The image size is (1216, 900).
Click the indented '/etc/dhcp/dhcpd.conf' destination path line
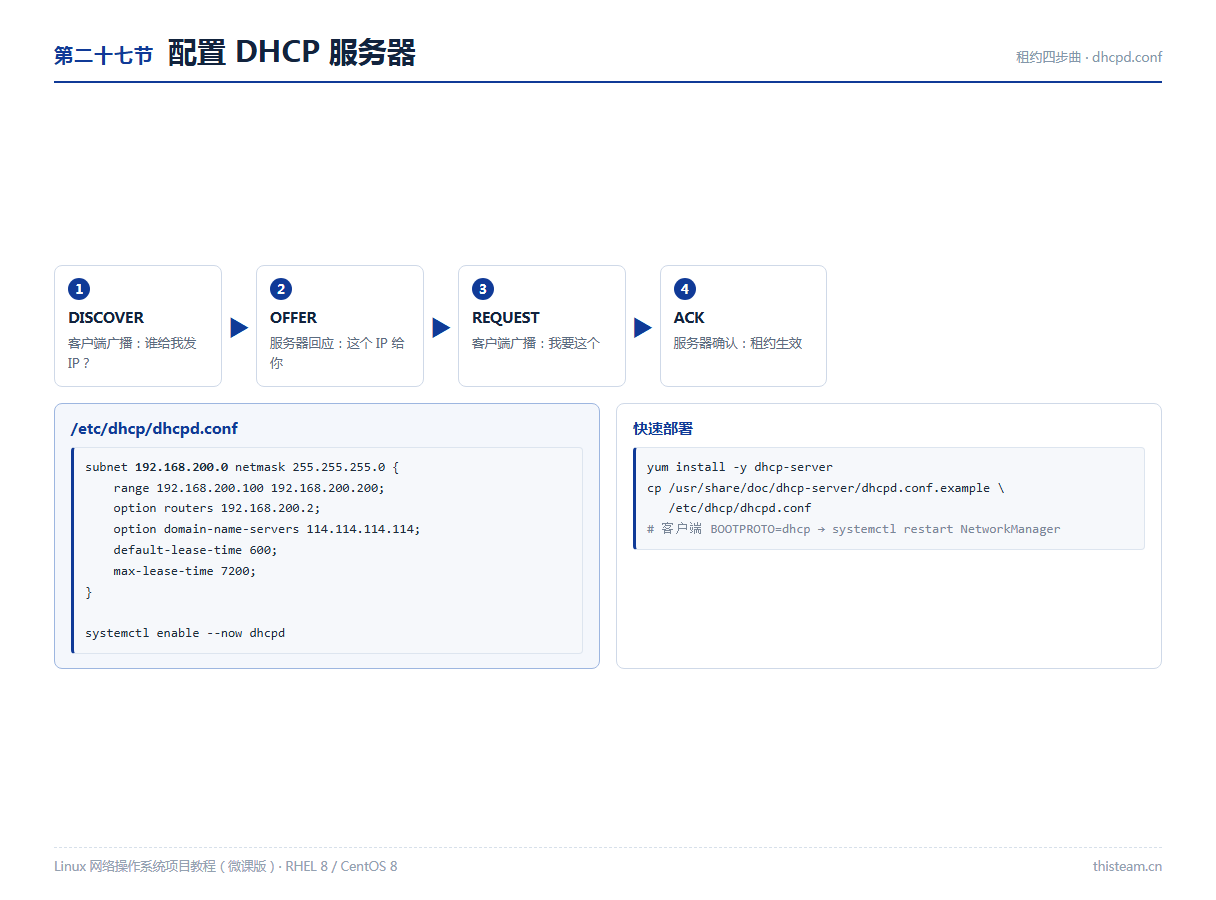pyautogui.click(x=740, y=509)
